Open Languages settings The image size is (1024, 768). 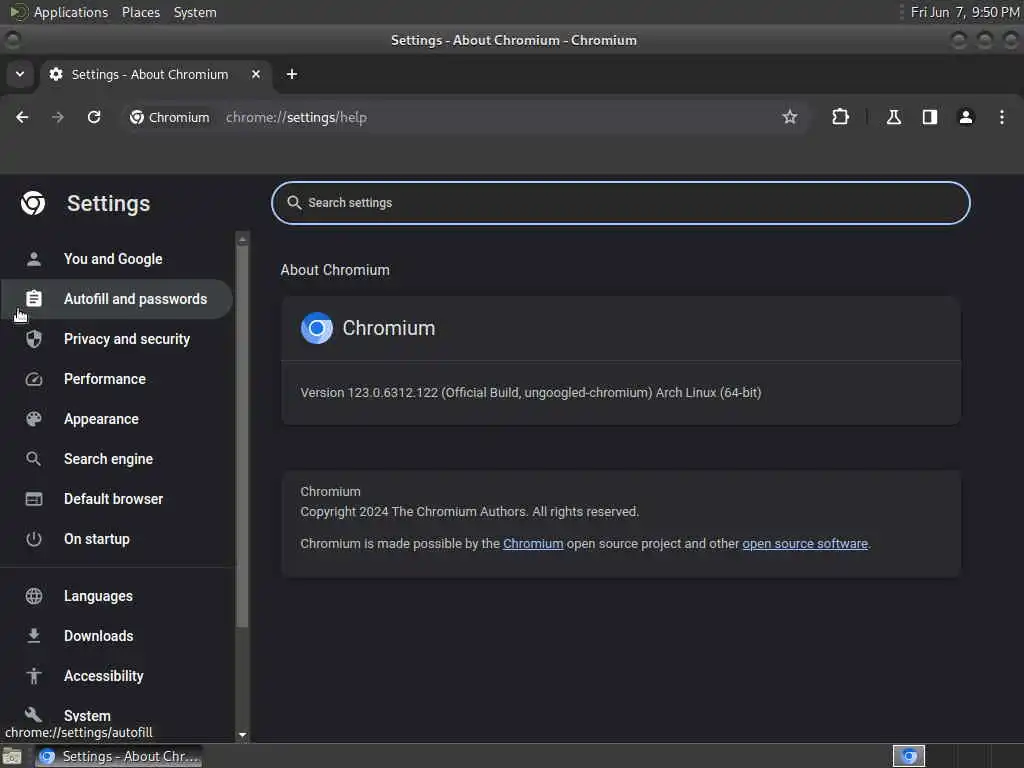116,596
